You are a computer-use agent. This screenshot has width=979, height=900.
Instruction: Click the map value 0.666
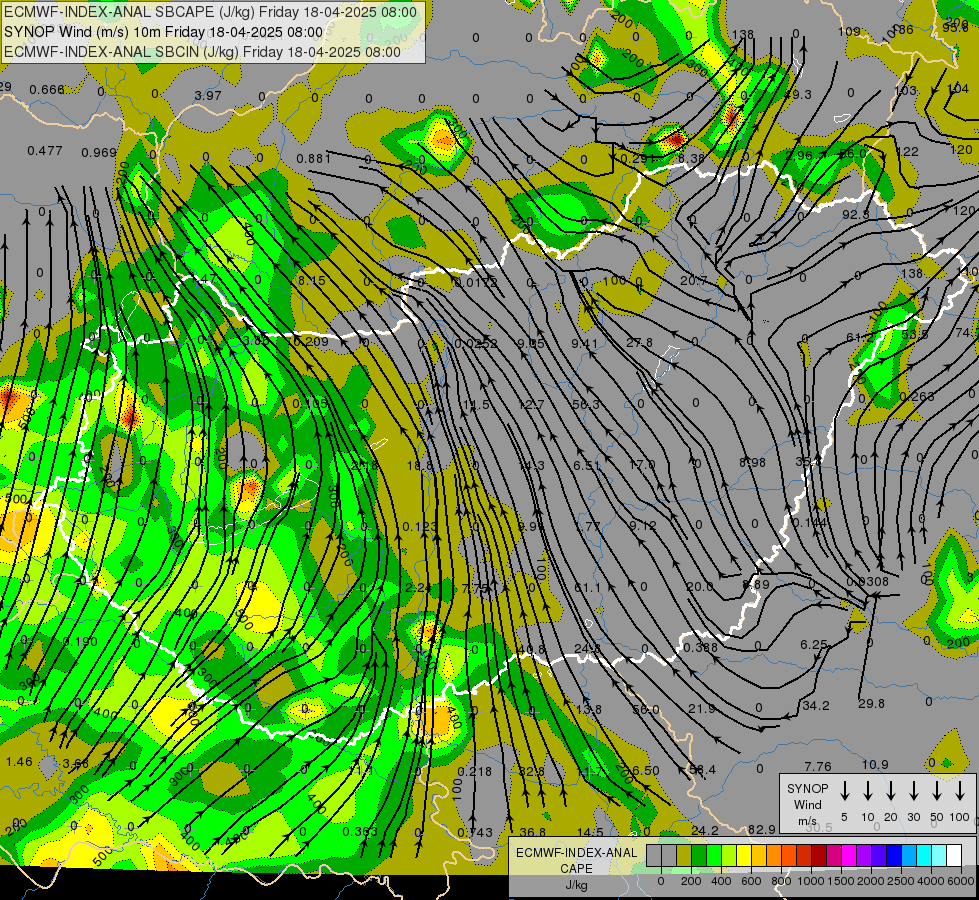pos(47,90)
